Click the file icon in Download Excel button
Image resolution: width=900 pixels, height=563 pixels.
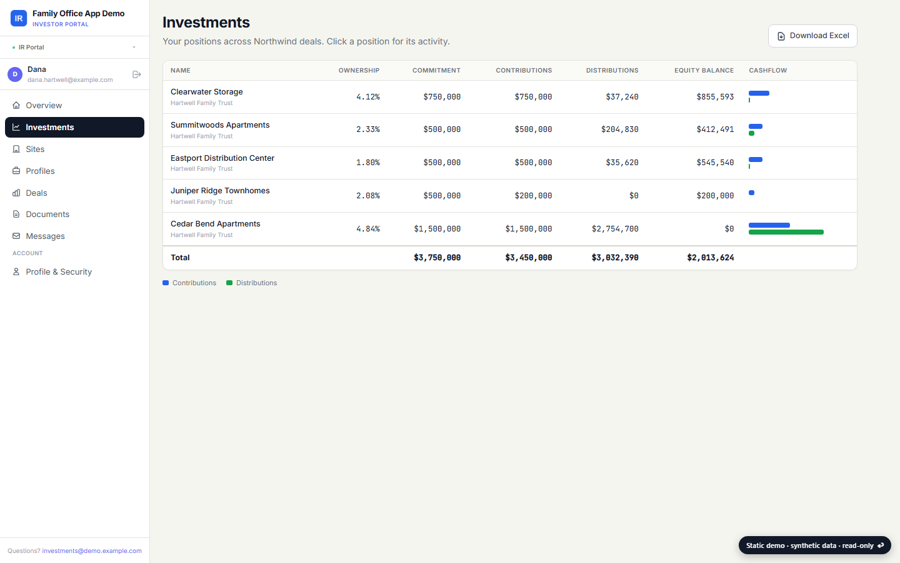pos(781,36)
